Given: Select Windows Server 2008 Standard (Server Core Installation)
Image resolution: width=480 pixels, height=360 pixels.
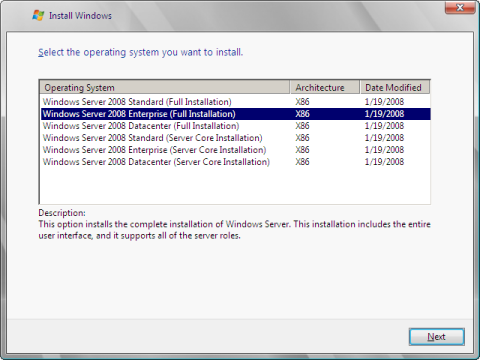Looking at the screenshot, I should pos(235,138).
